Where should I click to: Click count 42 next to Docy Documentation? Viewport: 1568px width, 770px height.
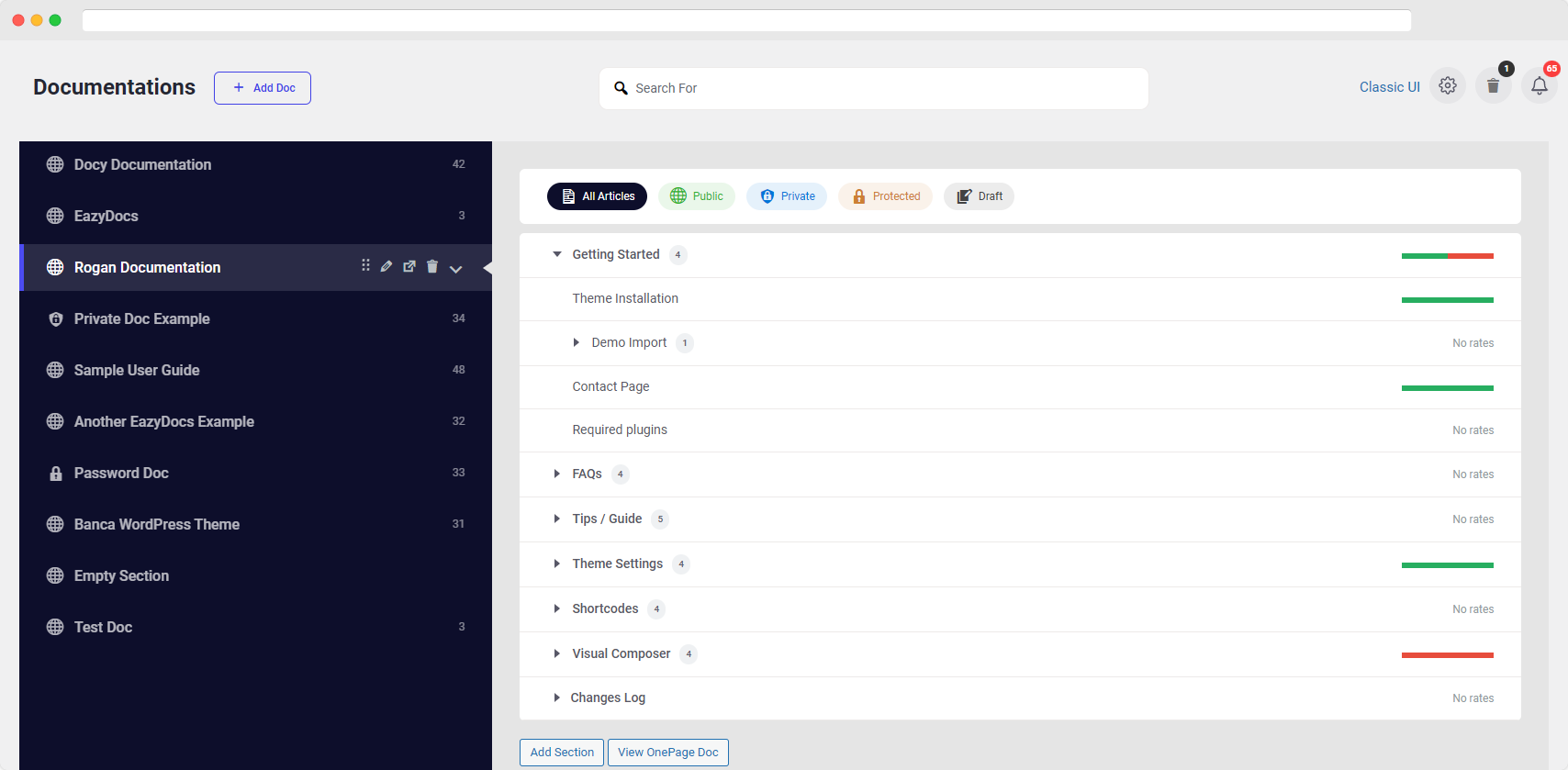459,164
